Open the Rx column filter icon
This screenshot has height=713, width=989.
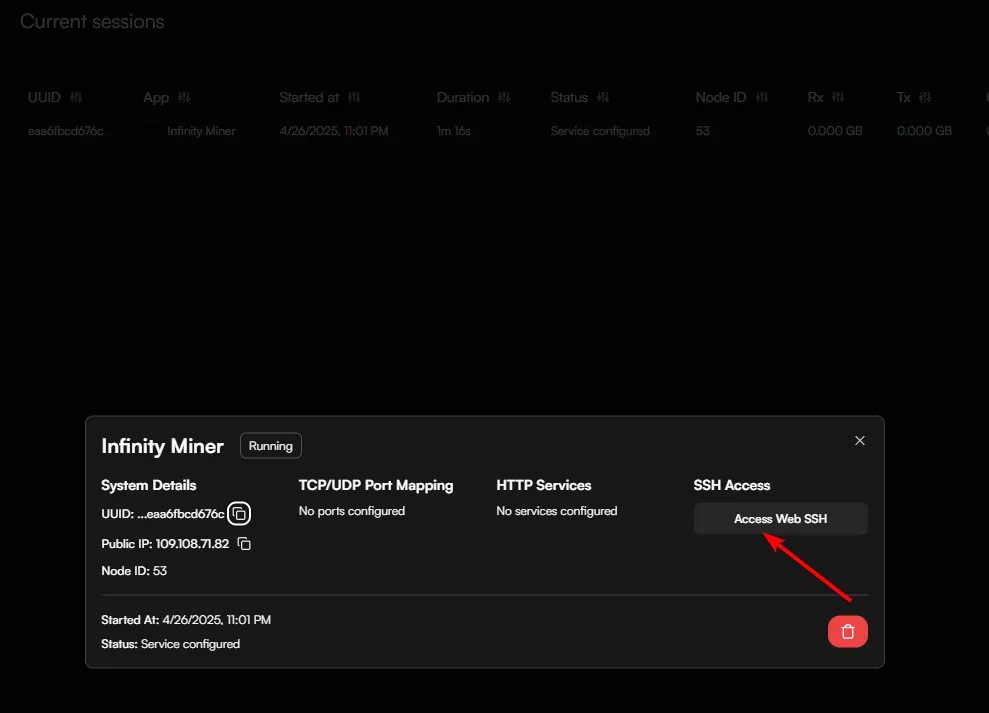(838, 97)
